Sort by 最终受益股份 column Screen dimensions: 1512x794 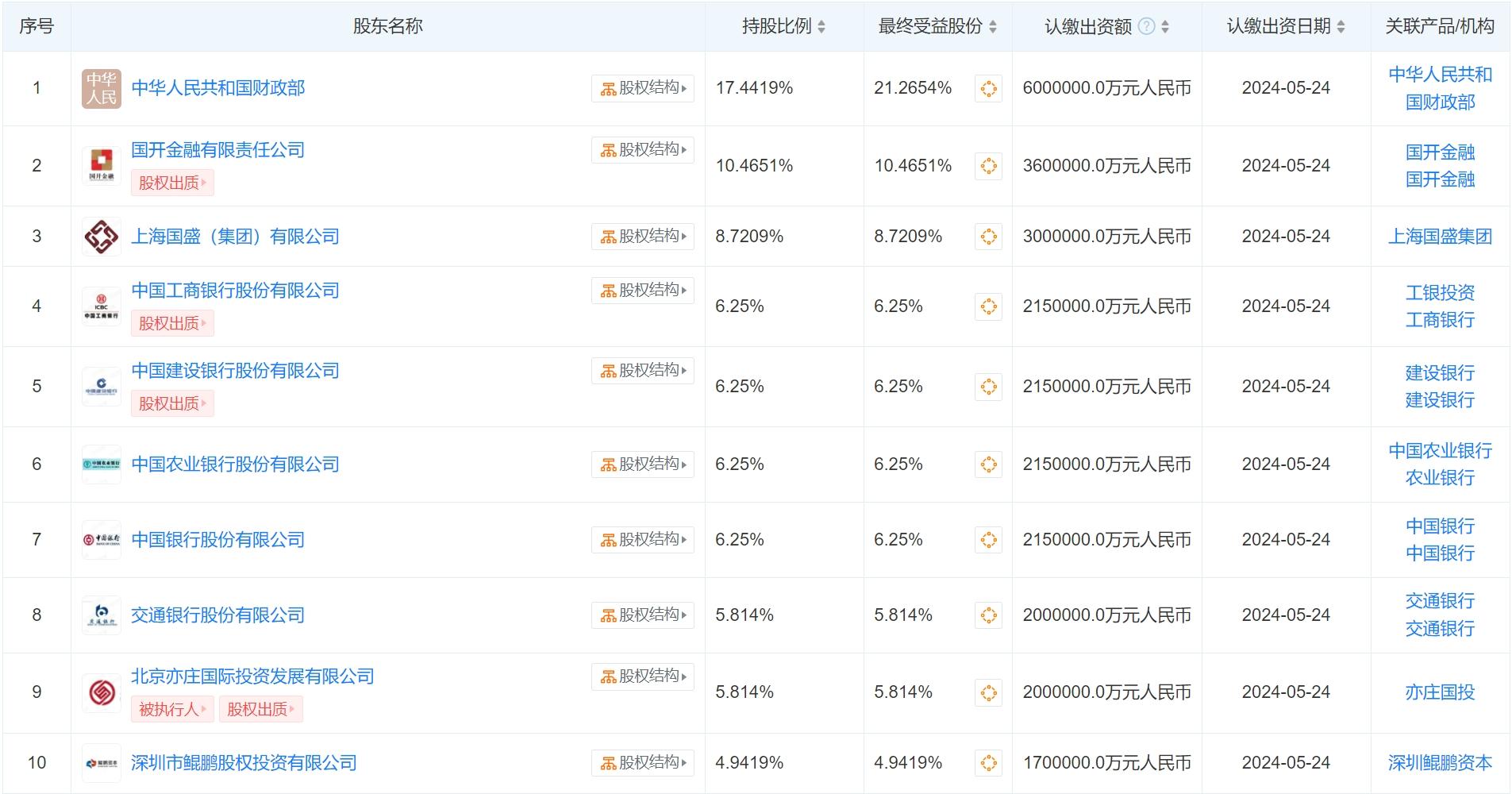click(993, 27)
